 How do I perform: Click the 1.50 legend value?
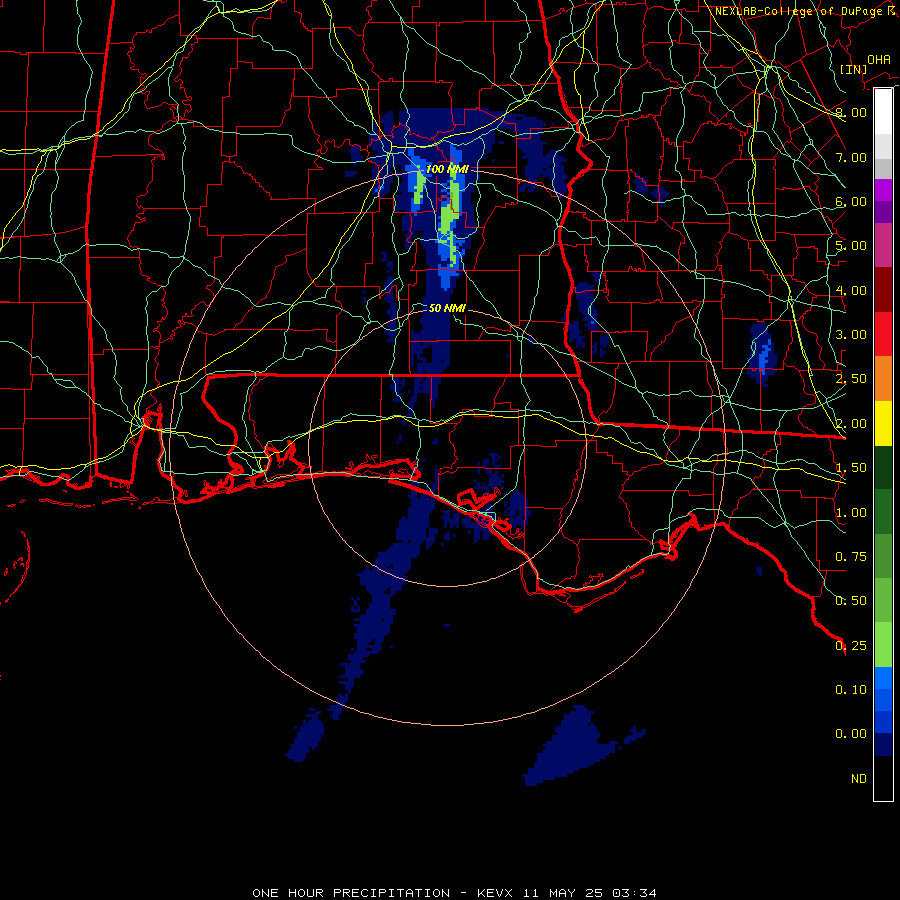pos(851,468)
